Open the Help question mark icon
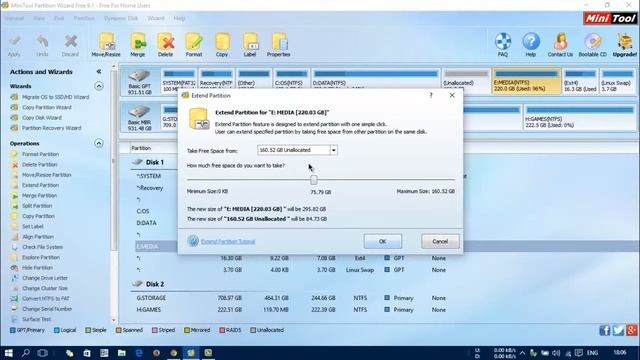Screen dimensions: 640x360 531,45
